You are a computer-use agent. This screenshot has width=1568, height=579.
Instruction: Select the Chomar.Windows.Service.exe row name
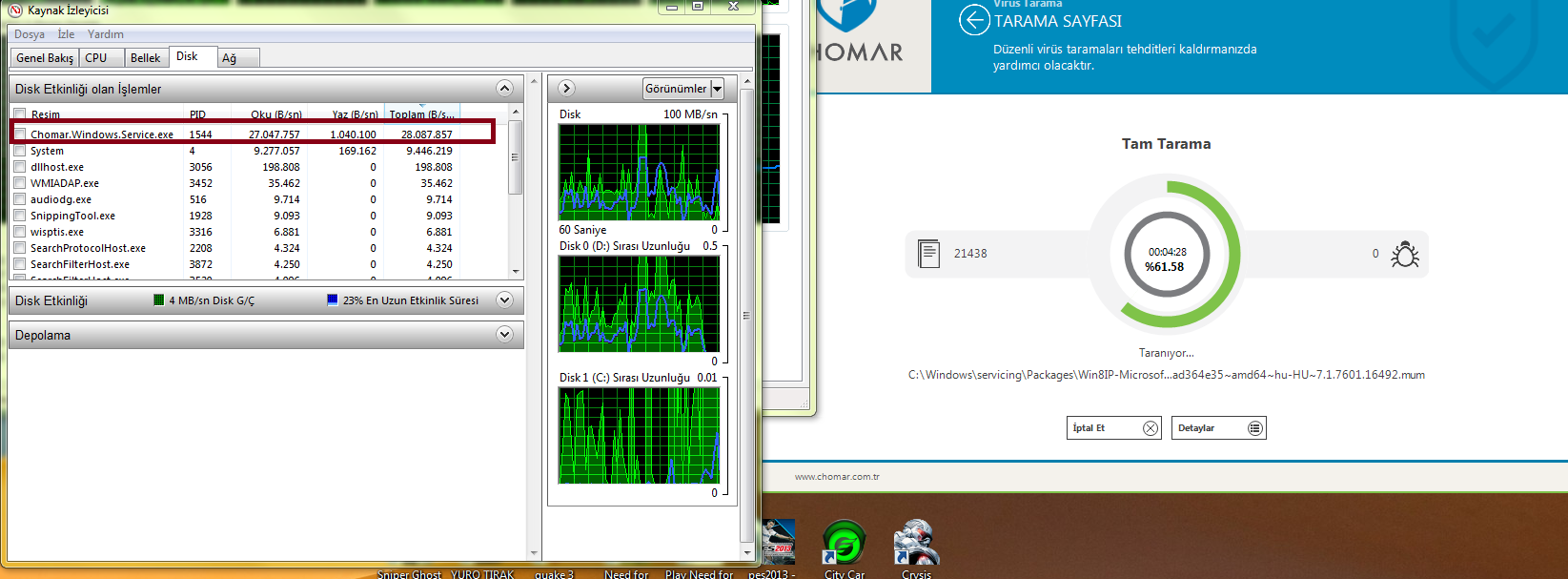click(102, 134)
